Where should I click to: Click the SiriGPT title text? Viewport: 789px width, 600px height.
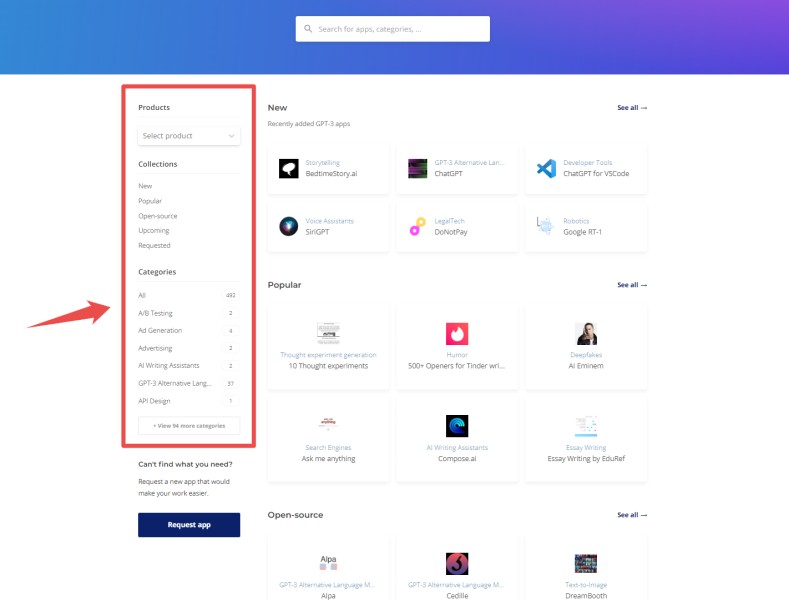pyautogui.click(x=317, y=232)
